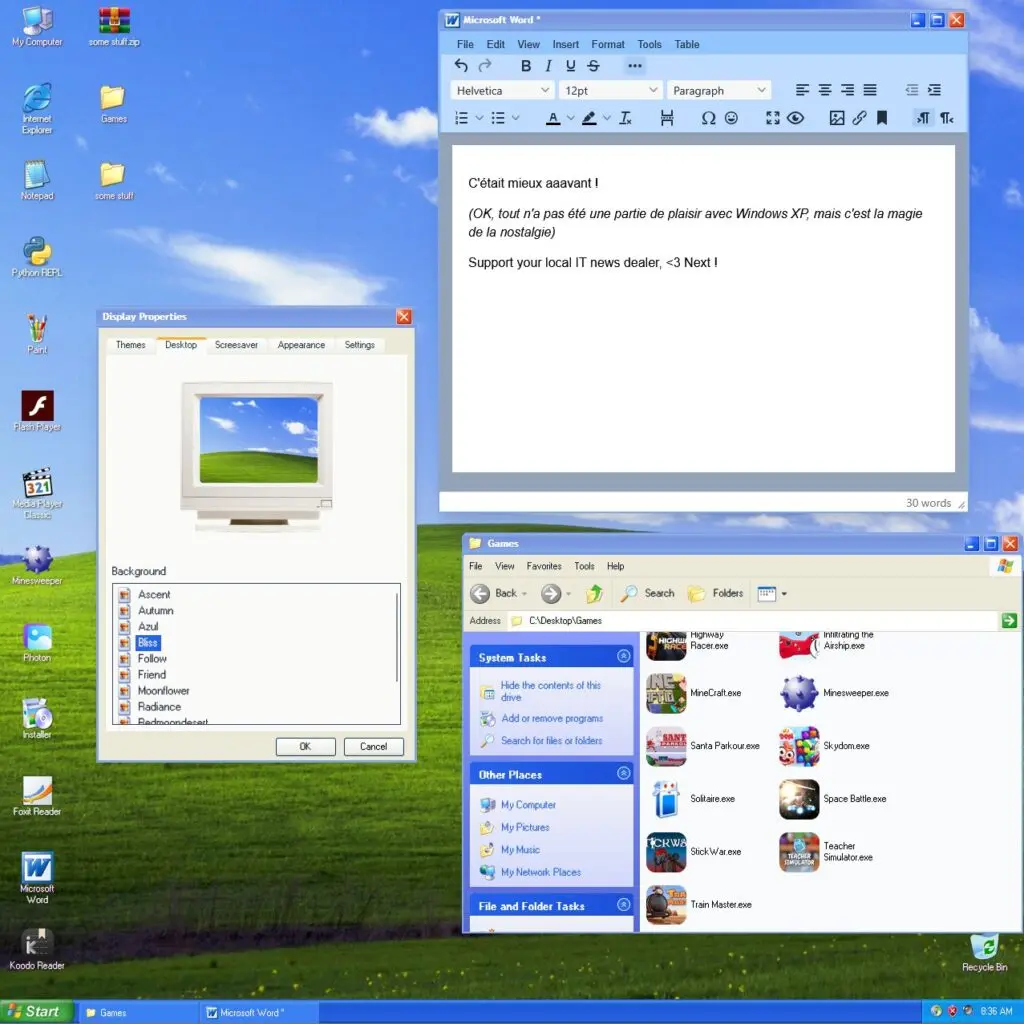Image resolution: width=1024 pixels, height=1024 pixels.
Task: Click the Redo icon in Word
Action: (x=485, y=65)
